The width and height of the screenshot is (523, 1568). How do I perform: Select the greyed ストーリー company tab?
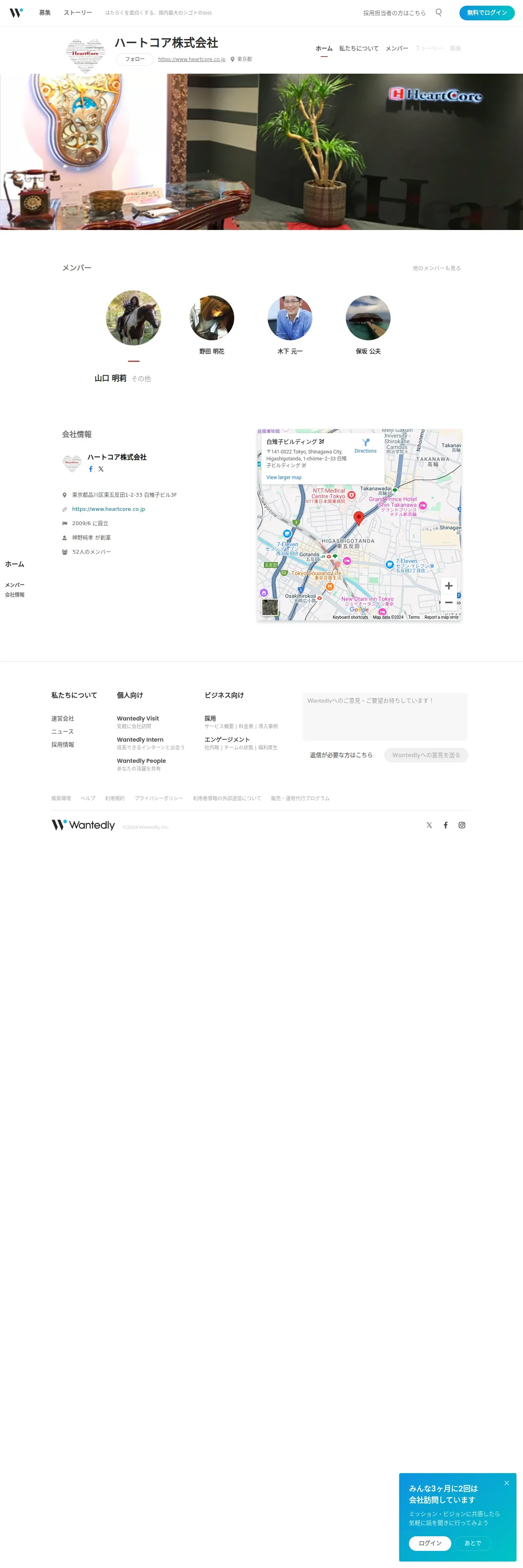point(429,49)
